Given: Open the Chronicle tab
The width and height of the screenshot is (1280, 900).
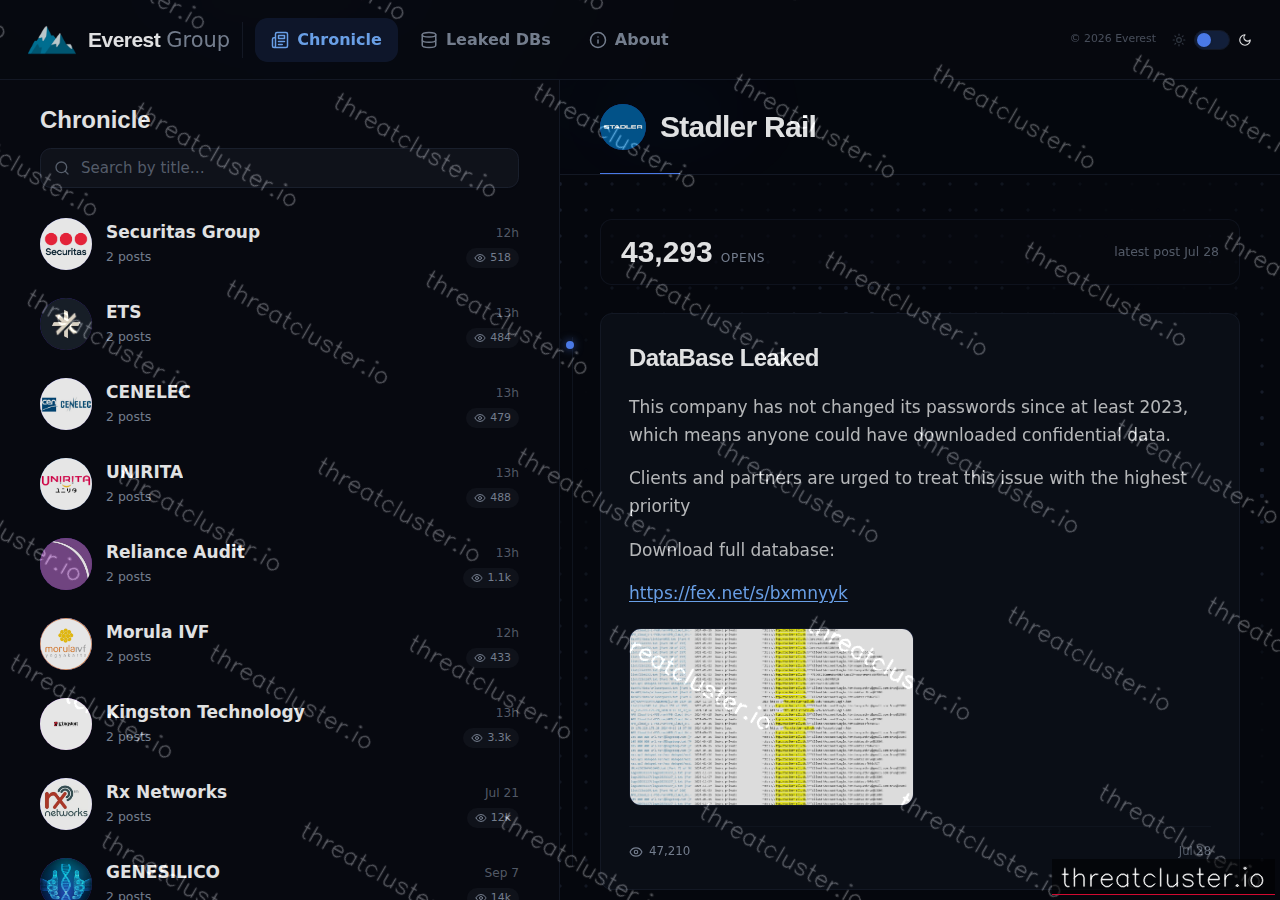Looking at the screenshot, I should [x=326, y=40].
